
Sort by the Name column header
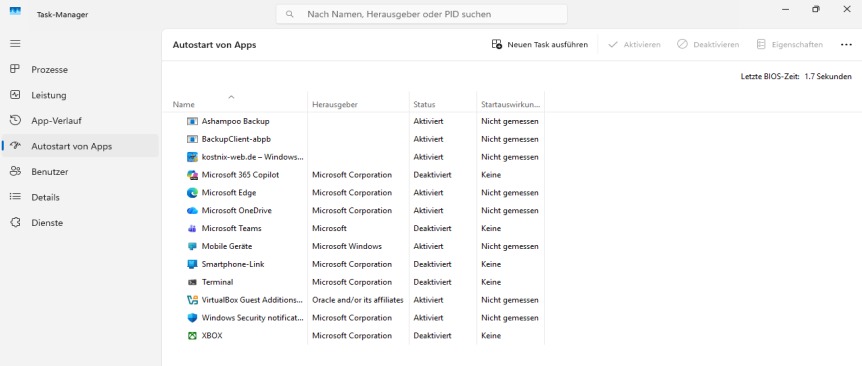coord(235,102)
